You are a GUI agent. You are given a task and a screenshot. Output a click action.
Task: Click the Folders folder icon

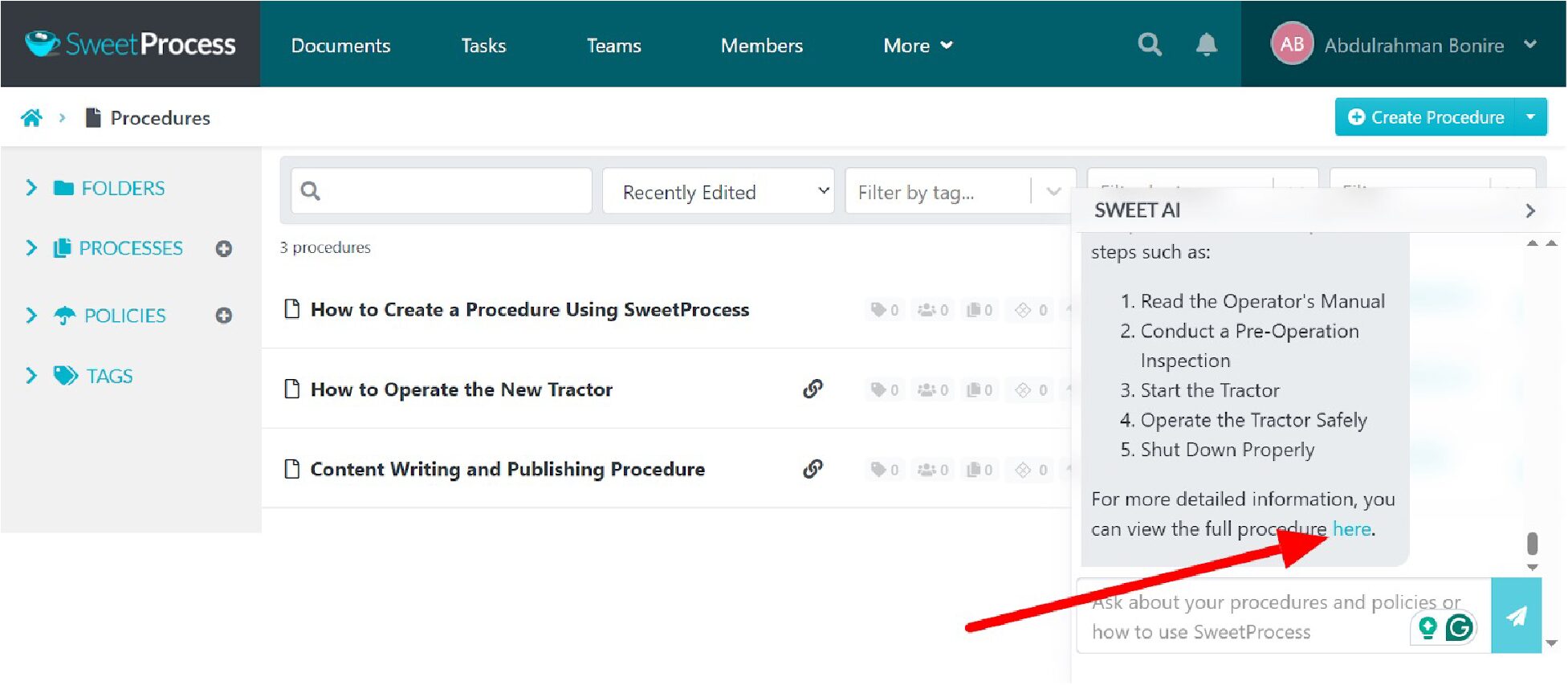tap(63, 188)
